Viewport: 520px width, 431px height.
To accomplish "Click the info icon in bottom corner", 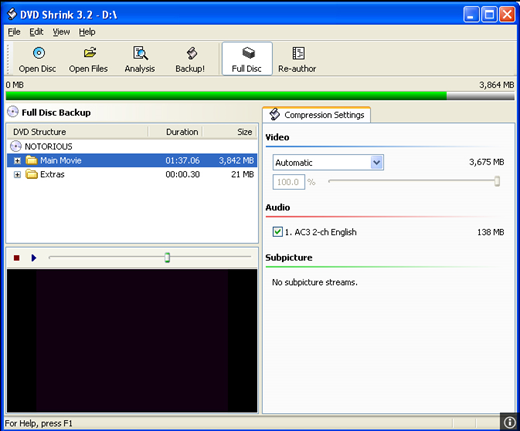I will pyautogui.click(x=510, y=422).
